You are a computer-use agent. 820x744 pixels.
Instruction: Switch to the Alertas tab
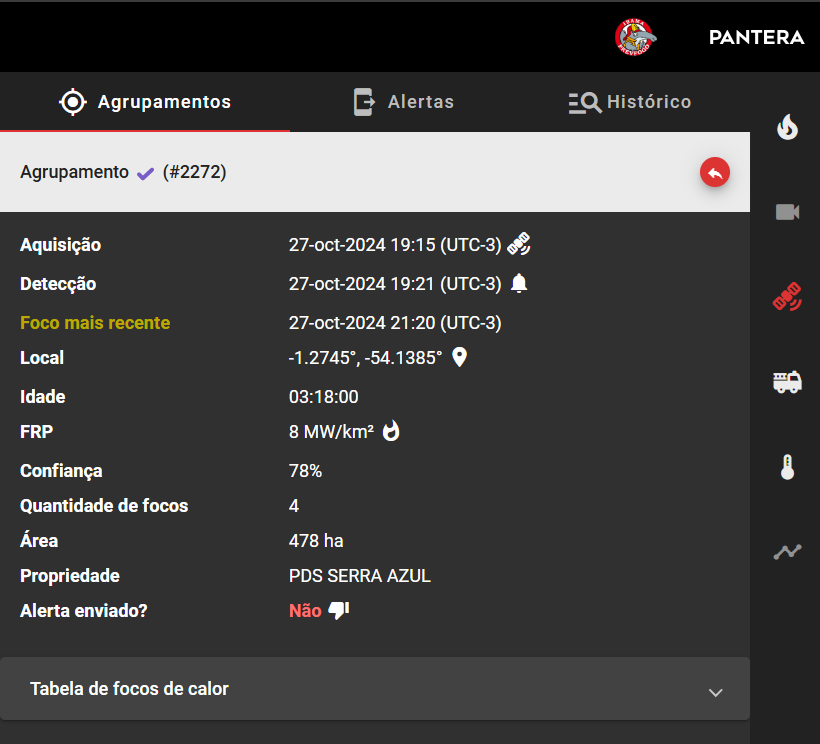coord(404,102)
